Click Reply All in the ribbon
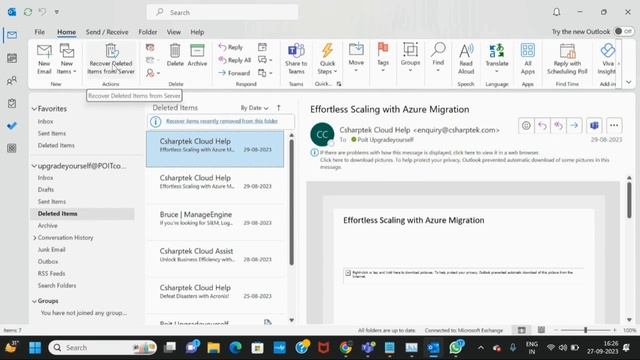The image size is (640, 360). (x=235, y=60)
